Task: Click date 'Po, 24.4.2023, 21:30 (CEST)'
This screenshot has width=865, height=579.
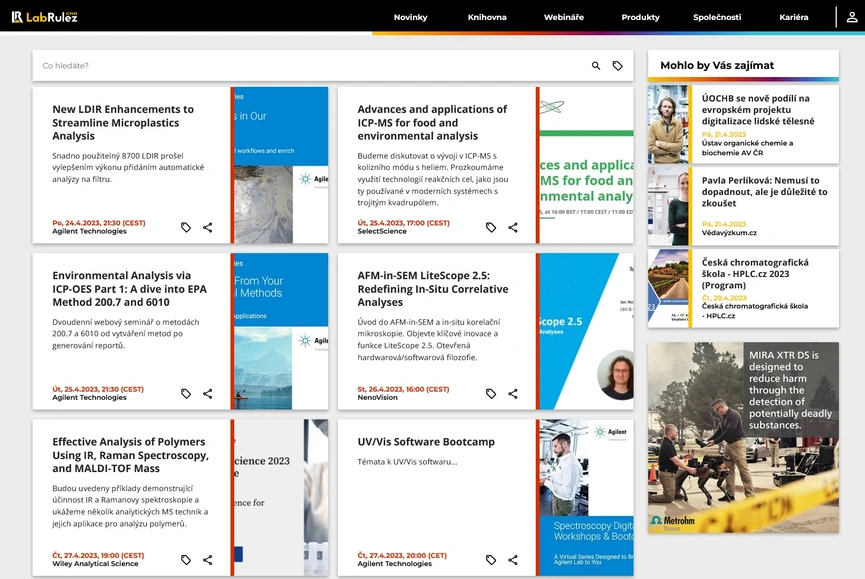Action: tap(99, 223)
